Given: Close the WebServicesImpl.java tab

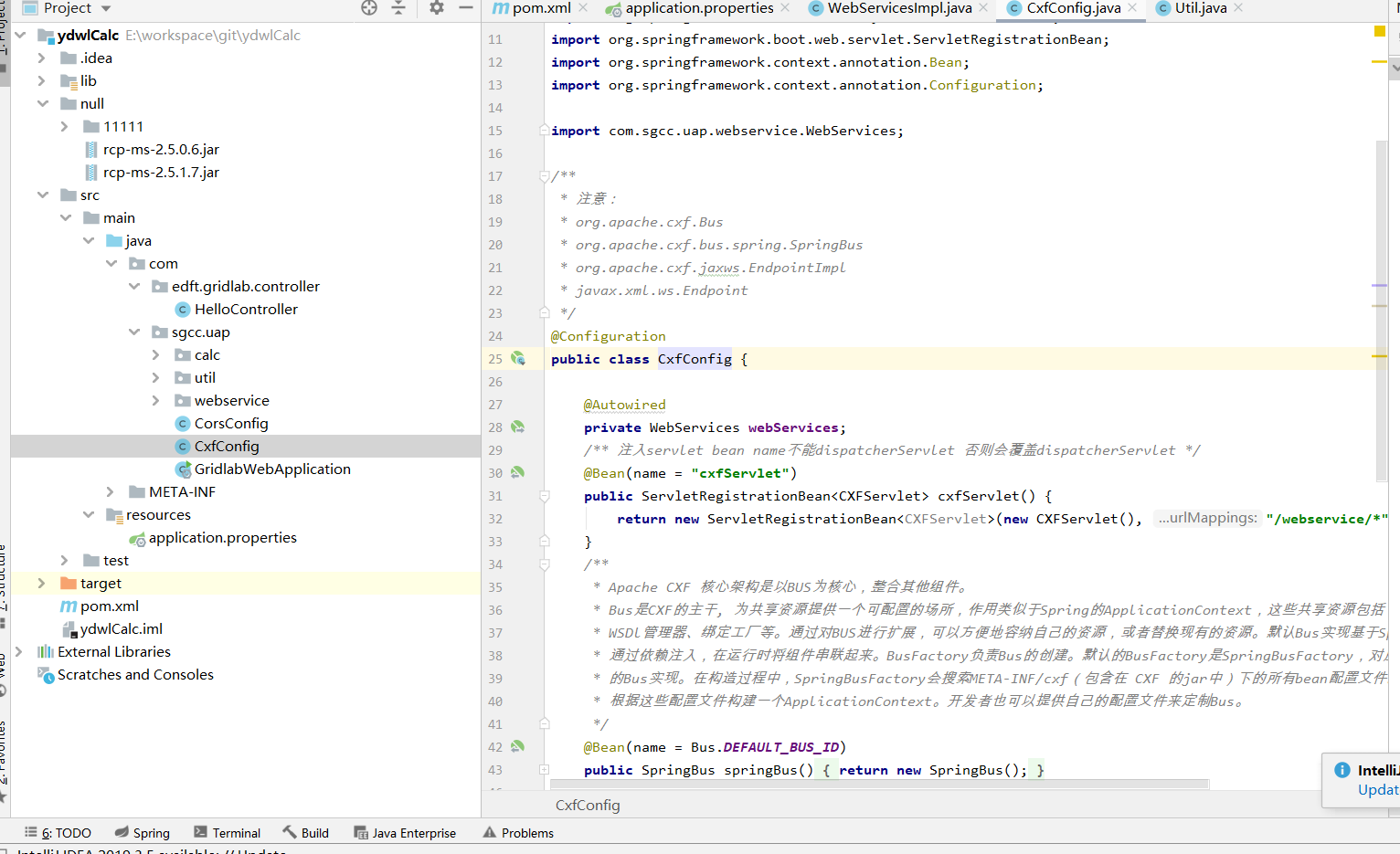Looking at the screenshot, I should click(x=983, y=8).
